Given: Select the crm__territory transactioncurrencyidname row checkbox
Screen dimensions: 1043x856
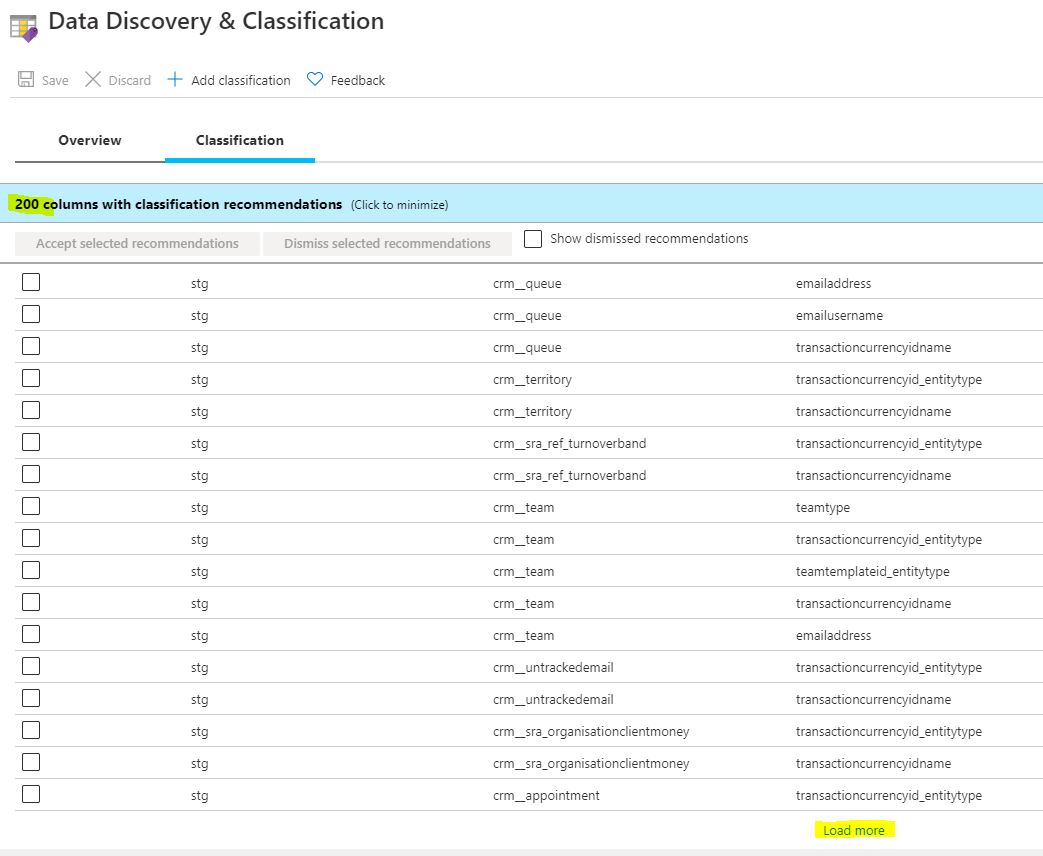Looking at the screenshot, I should [x=30, y=410].
